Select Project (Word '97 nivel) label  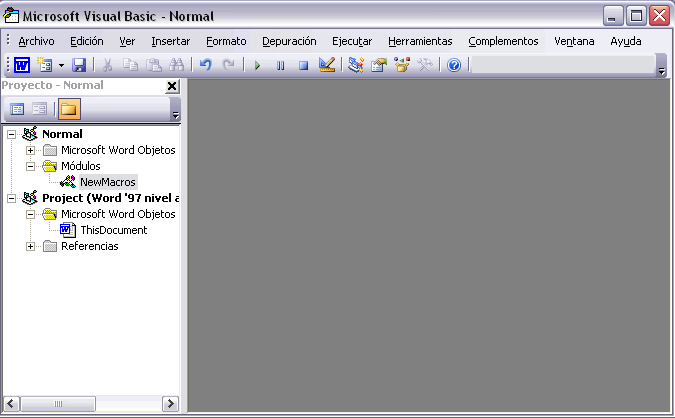[x=111, y=198]
